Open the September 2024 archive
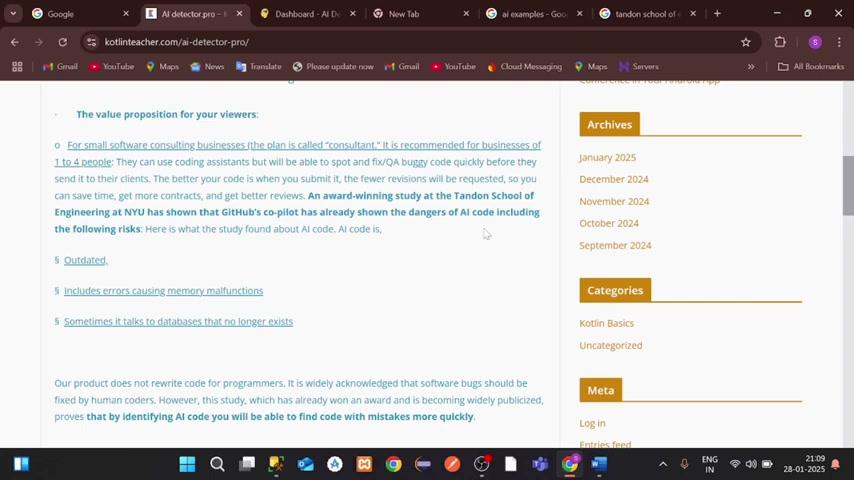The height and width of the screenshot is (480, 854). (x=615, y=246)
